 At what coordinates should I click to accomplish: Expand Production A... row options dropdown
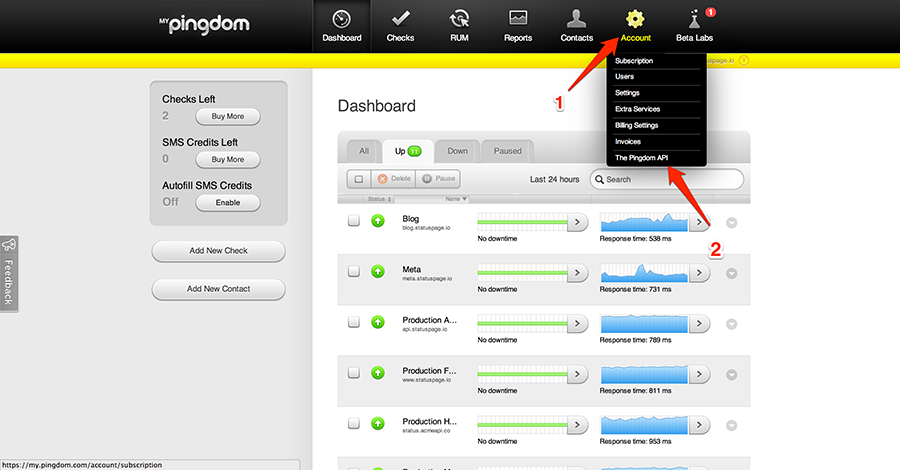pyautogui.click(x=731, y=324)
